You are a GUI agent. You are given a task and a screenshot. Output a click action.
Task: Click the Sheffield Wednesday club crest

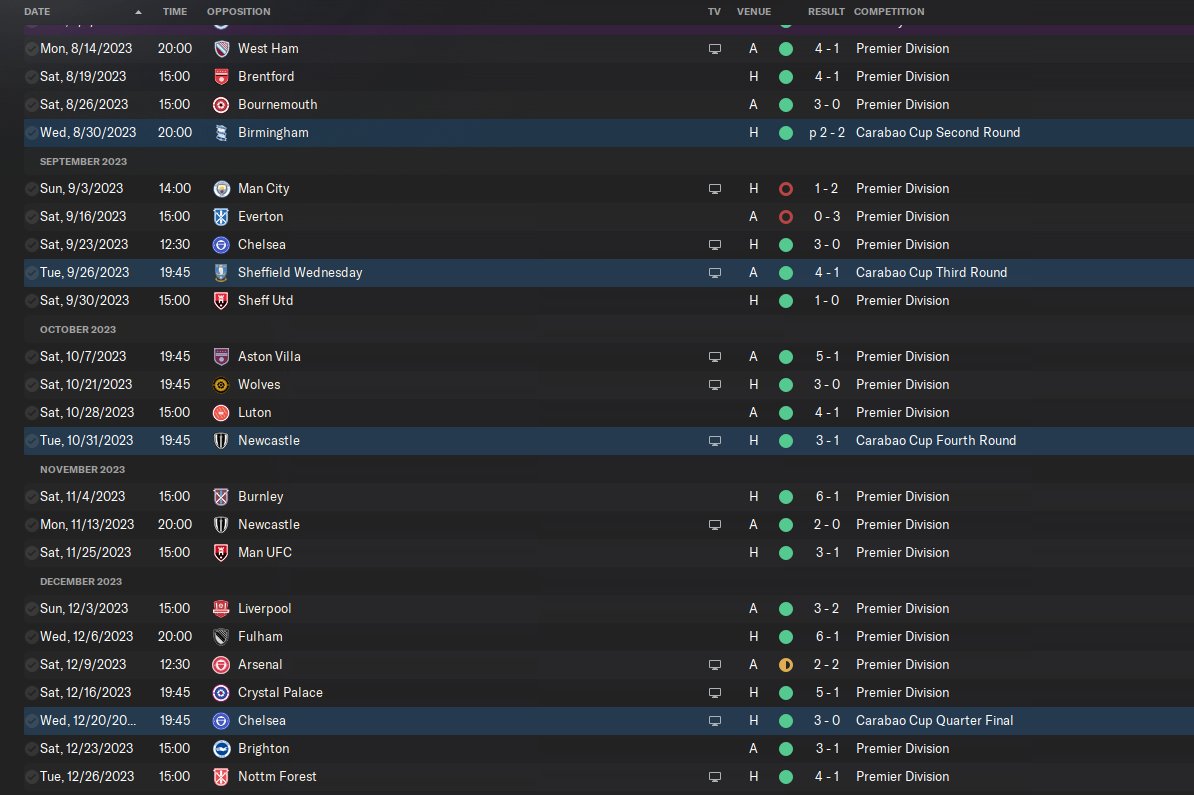coord(221,273)
